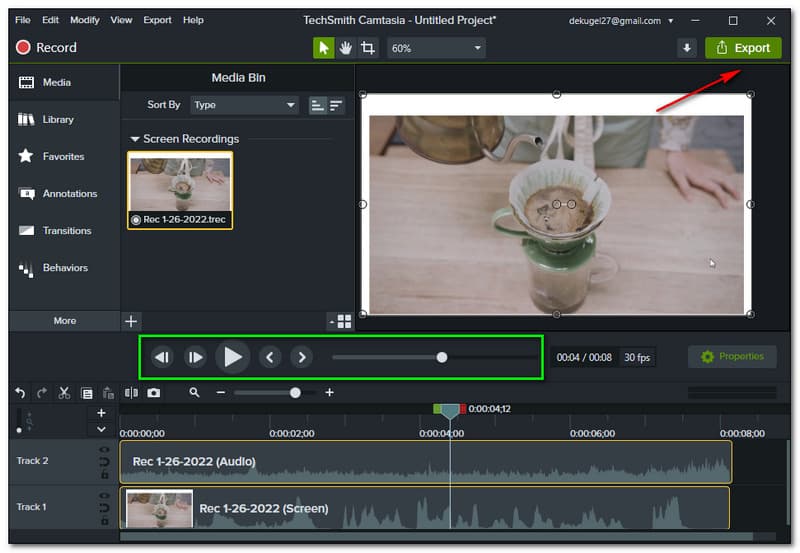Click the download arrow icon beside Export
Image resolution: width=800 pixels, height=553 pixels.
click(686, 48)
